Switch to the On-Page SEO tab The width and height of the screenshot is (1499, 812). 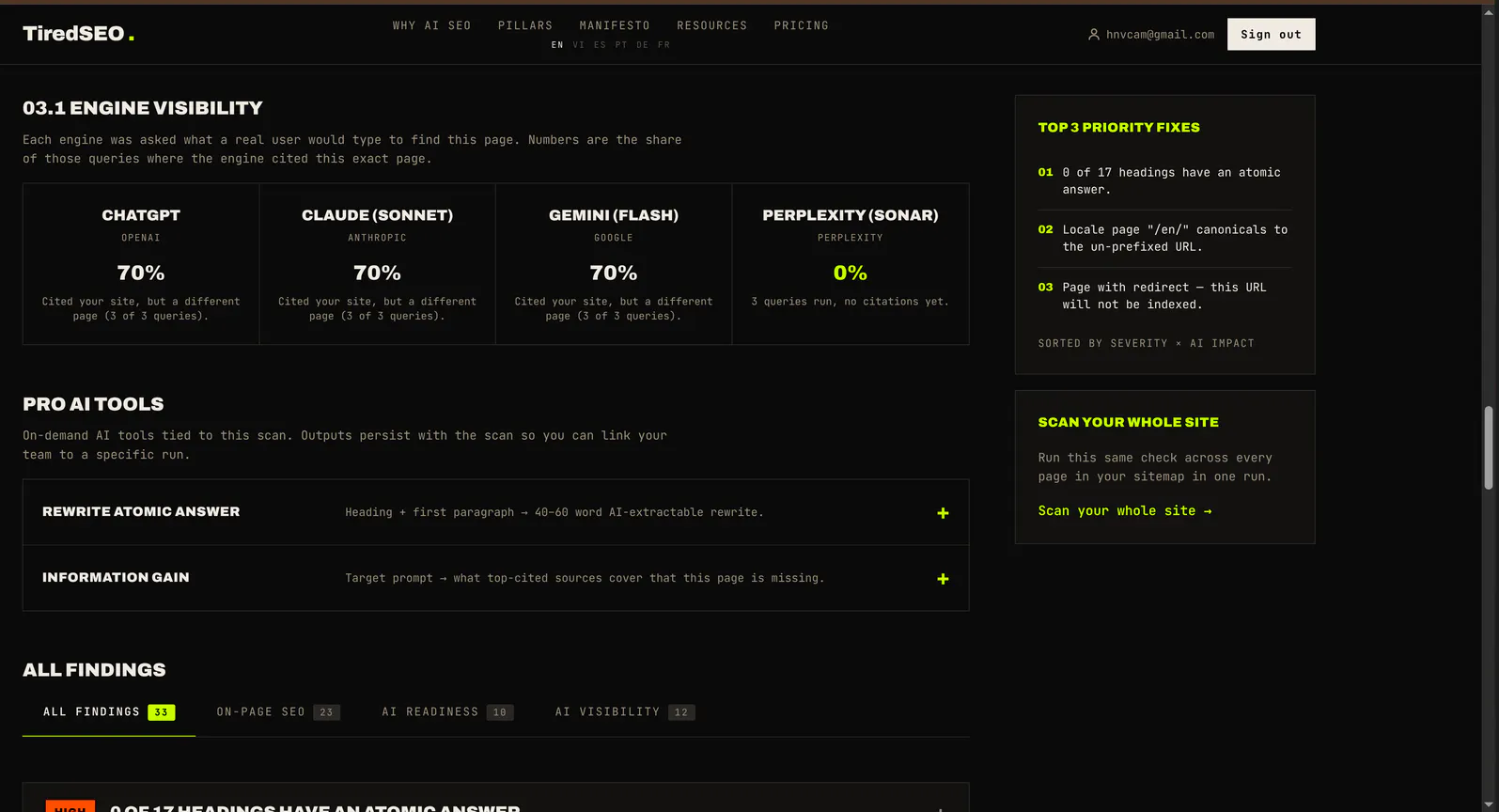tap(278, 712)
